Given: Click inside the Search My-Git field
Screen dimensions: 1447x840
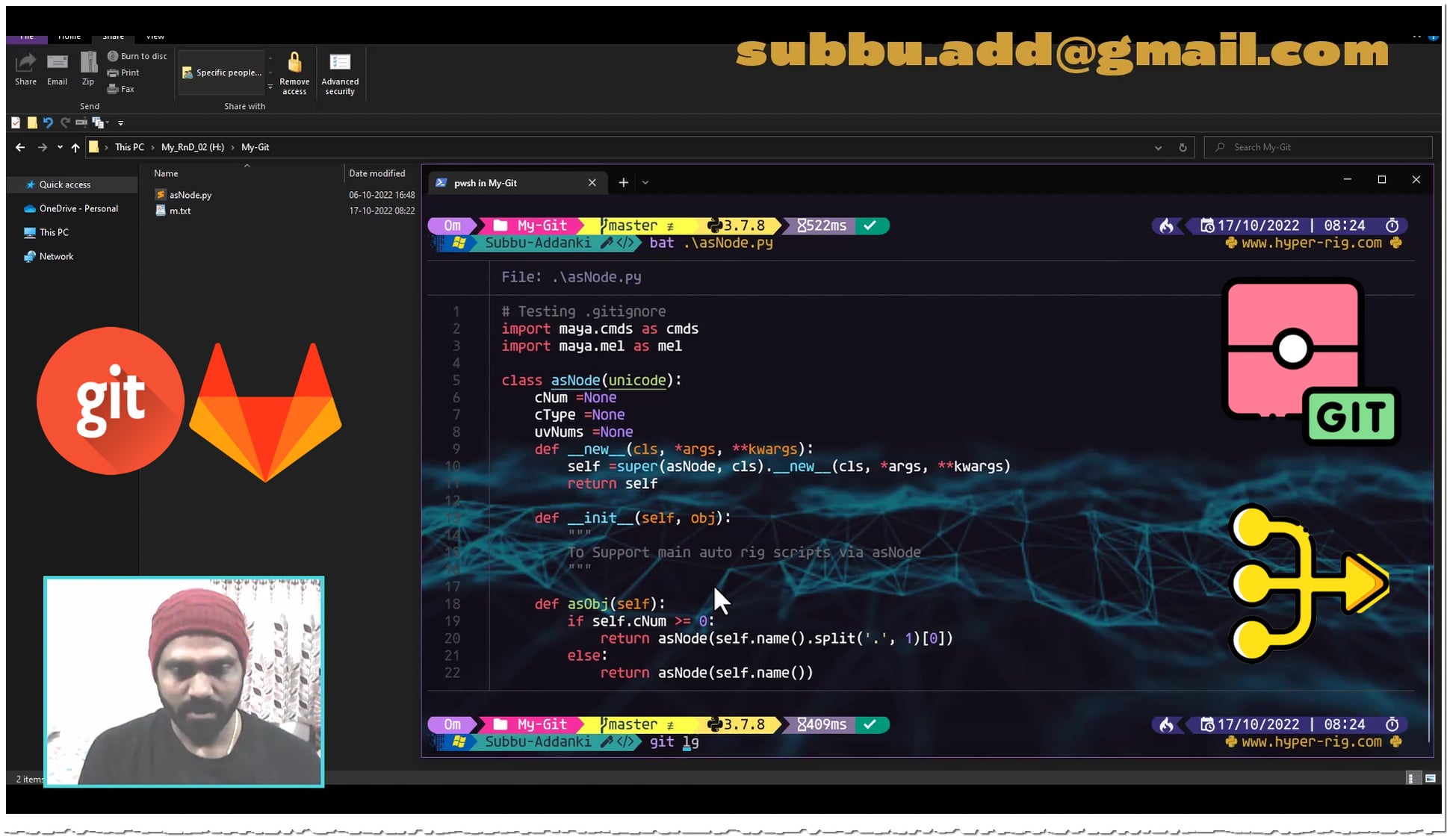Looking at the screenshot, I should (x=1317, y=147).
